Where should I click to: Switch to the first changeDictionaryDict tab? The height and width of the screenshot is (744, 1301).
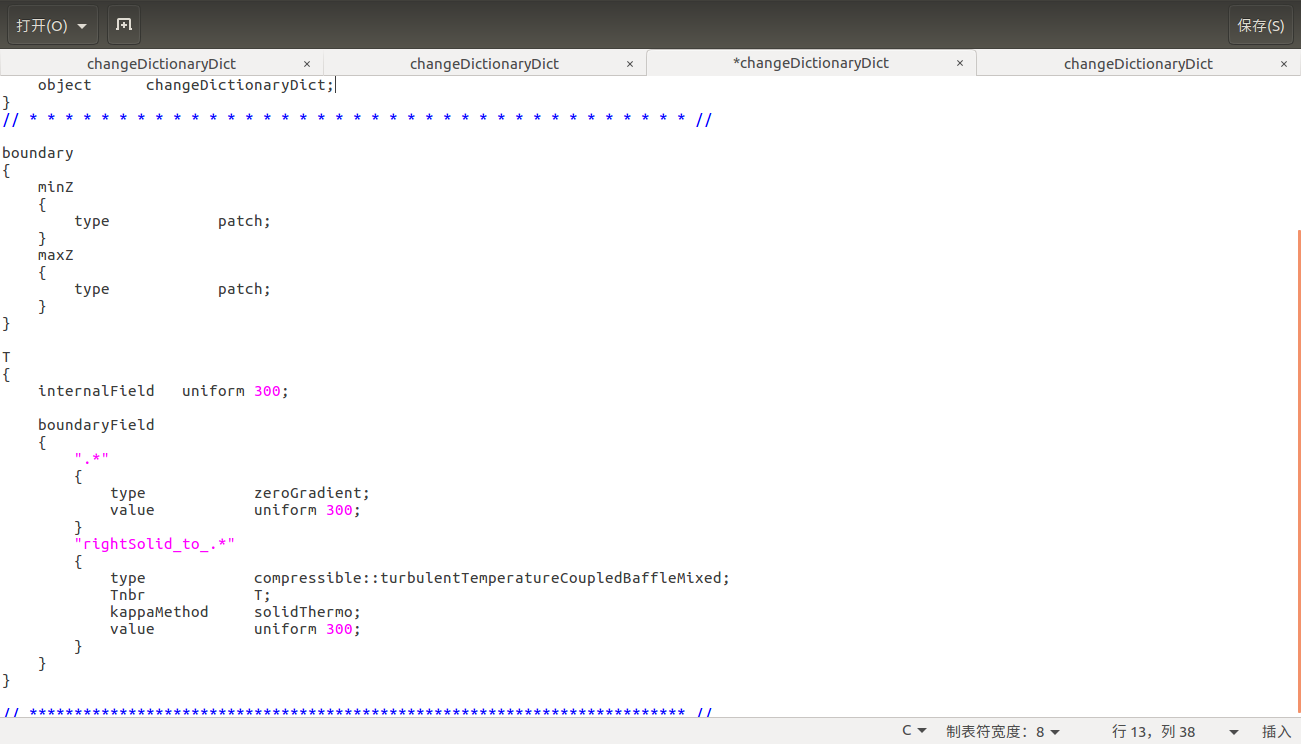point(161,64)
